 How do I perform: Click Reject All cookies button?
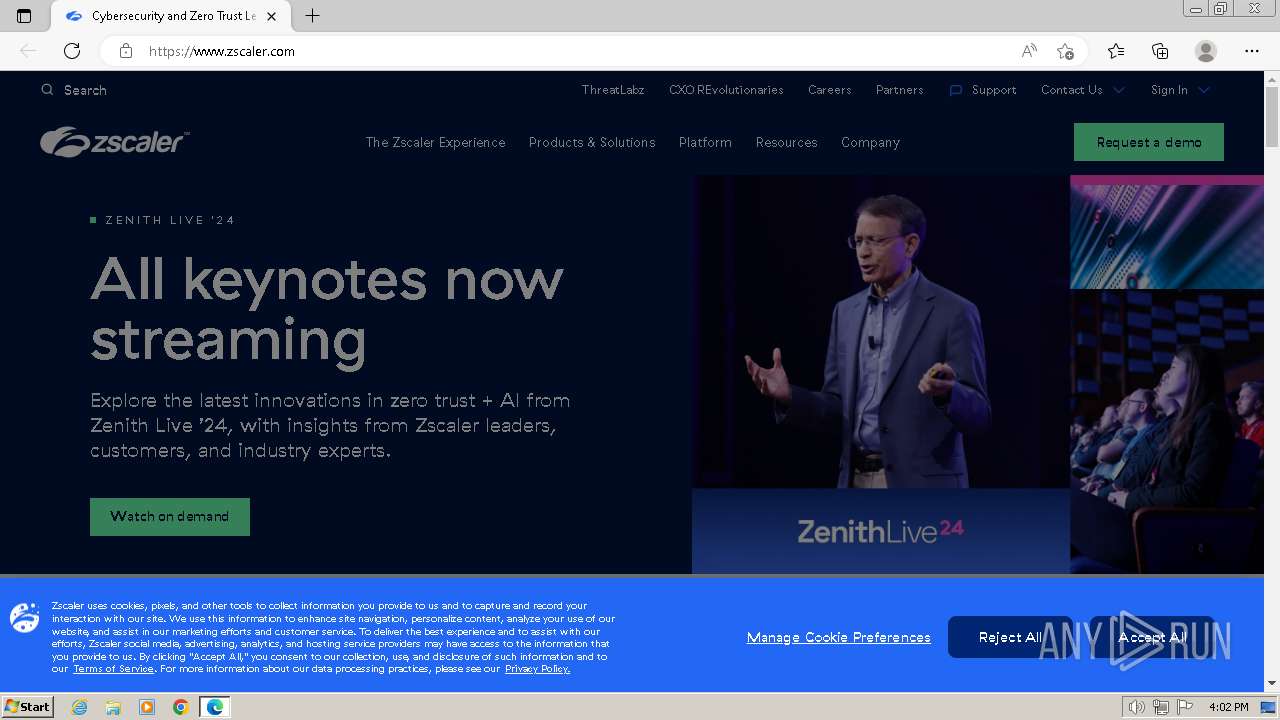[1010, 637]
